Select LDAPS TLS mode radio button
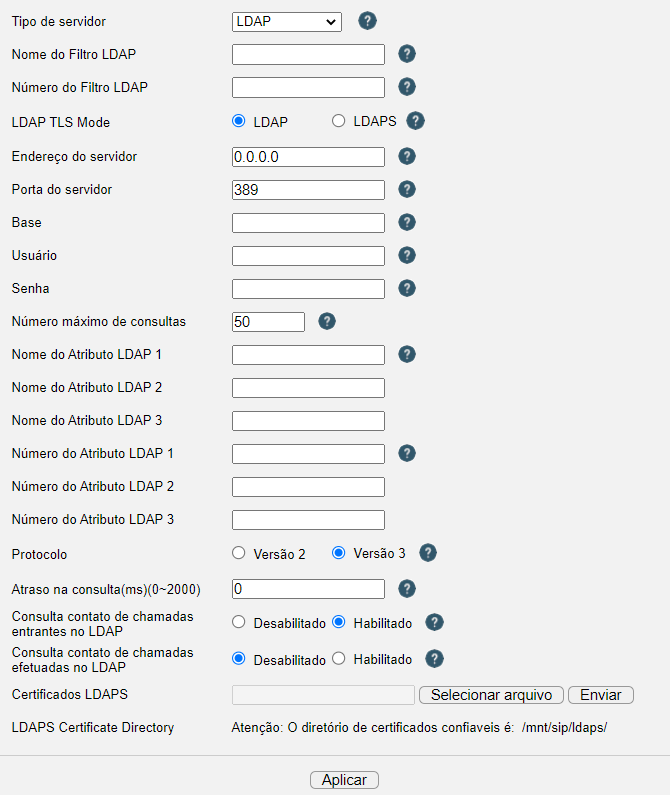The width and height of the screenshot is (670, 795). [x=338, y=121]
